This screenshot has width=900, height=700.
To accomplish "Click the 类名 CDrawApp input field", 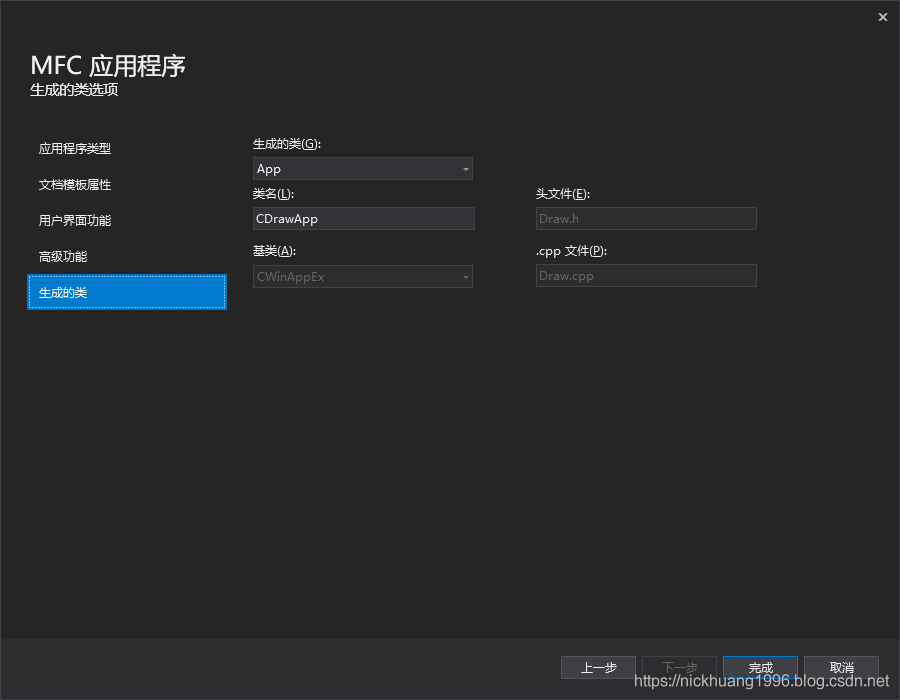I will point(364,219).
